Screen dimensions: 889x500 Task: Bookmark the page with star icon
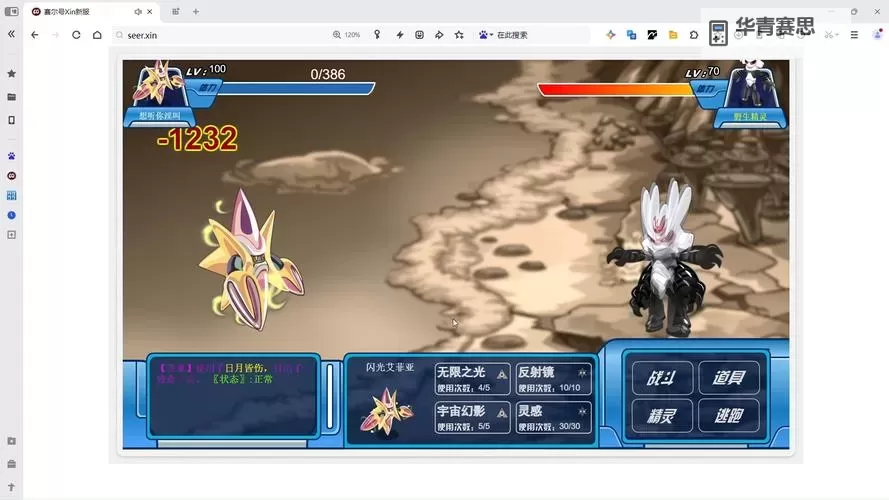[x=459, y=35]
